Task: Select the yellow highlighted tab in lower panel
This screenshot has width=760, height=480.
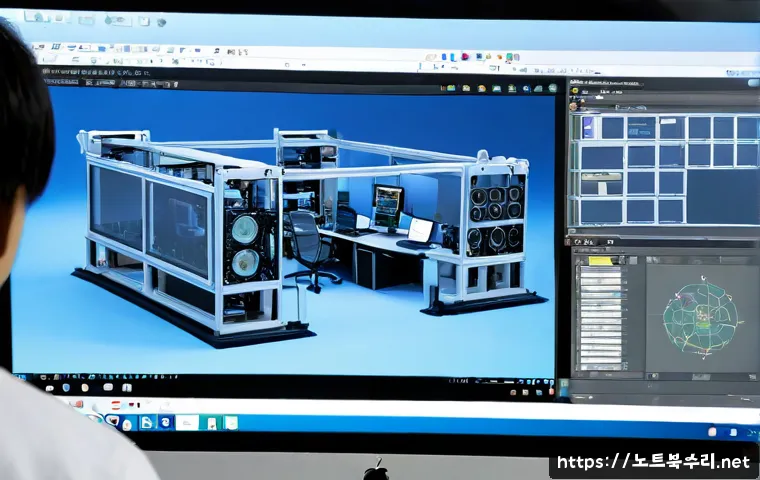Action: point(601,261)
